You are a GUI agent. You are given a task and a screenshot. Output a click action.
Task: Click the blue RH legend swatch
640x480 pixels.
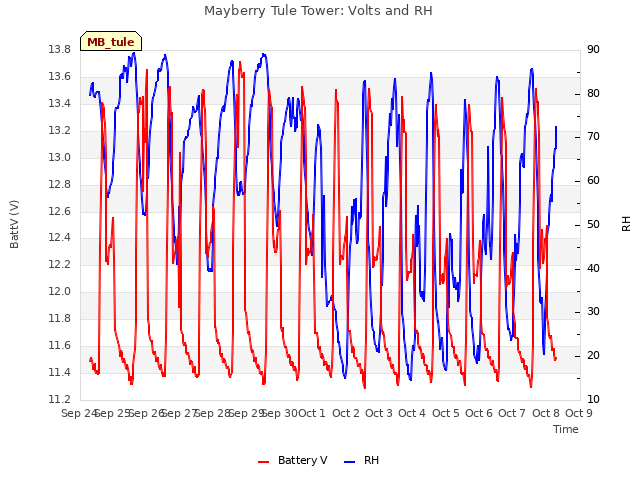coord(350,462)
